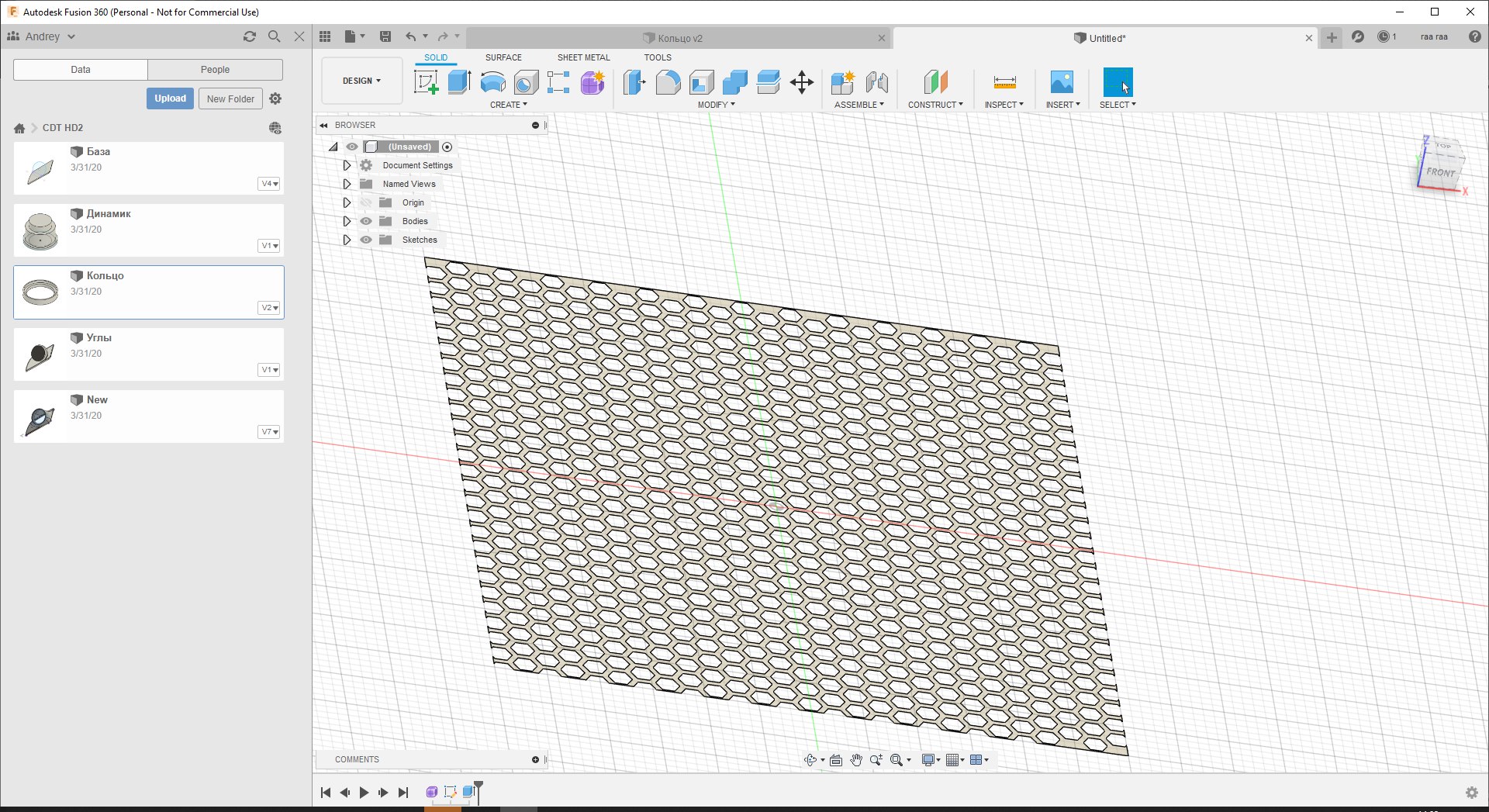Expand the Sketches node
Viewport: 1489px width, 812px height.
347,240
